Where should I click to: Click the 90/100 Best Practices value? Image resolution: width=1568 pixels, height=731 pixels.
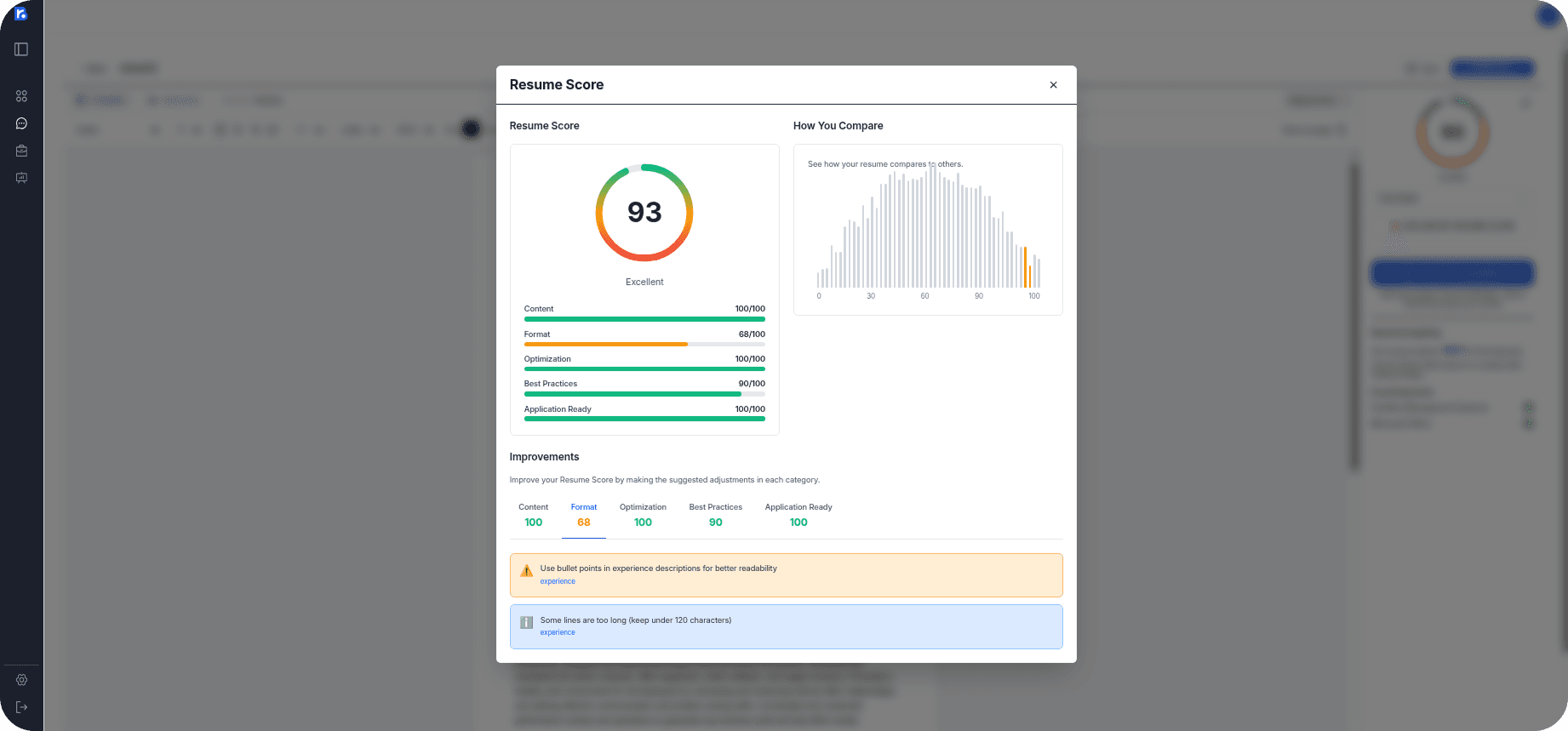[752, 384]
